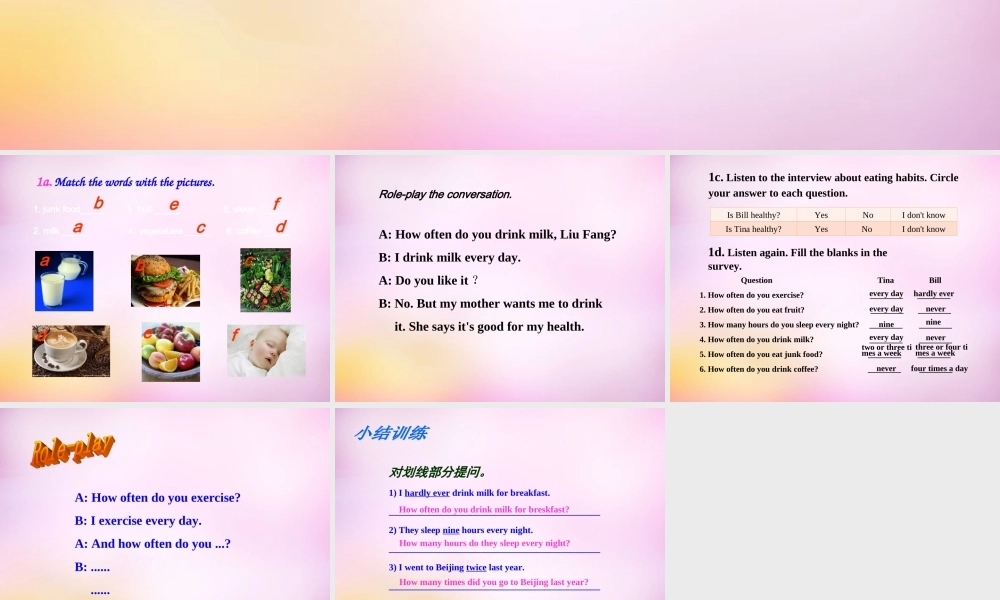Select the coffee cup picture
Image resolution: width=1000 pixels, height=600 pixels.
pyautogui.click(x=71, y=351)
